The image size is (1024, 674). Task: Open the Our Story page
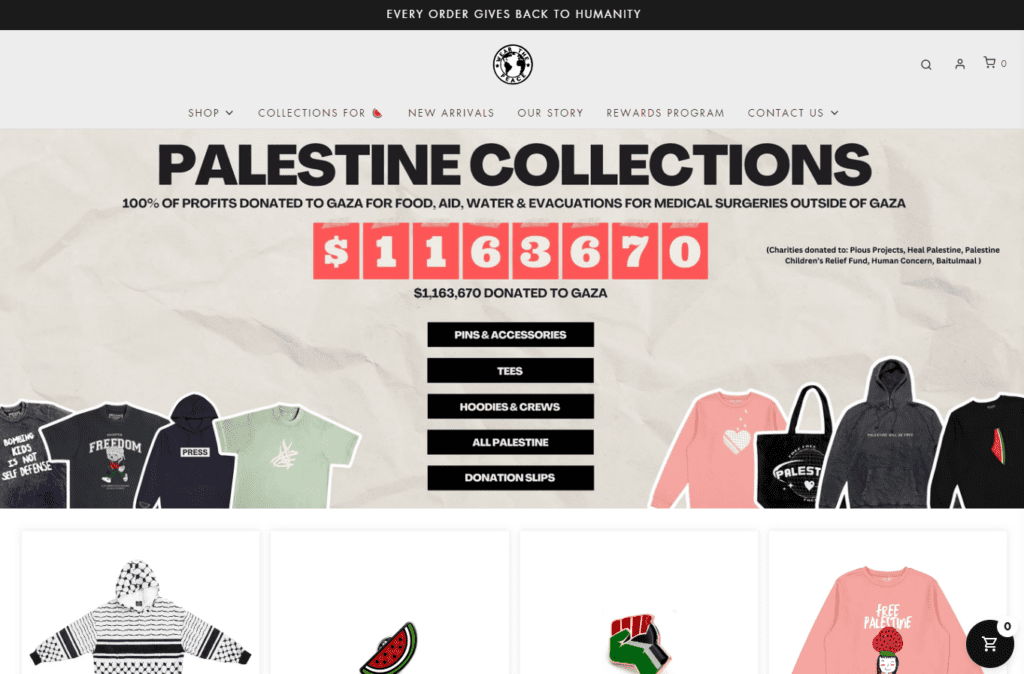[551, 113]
